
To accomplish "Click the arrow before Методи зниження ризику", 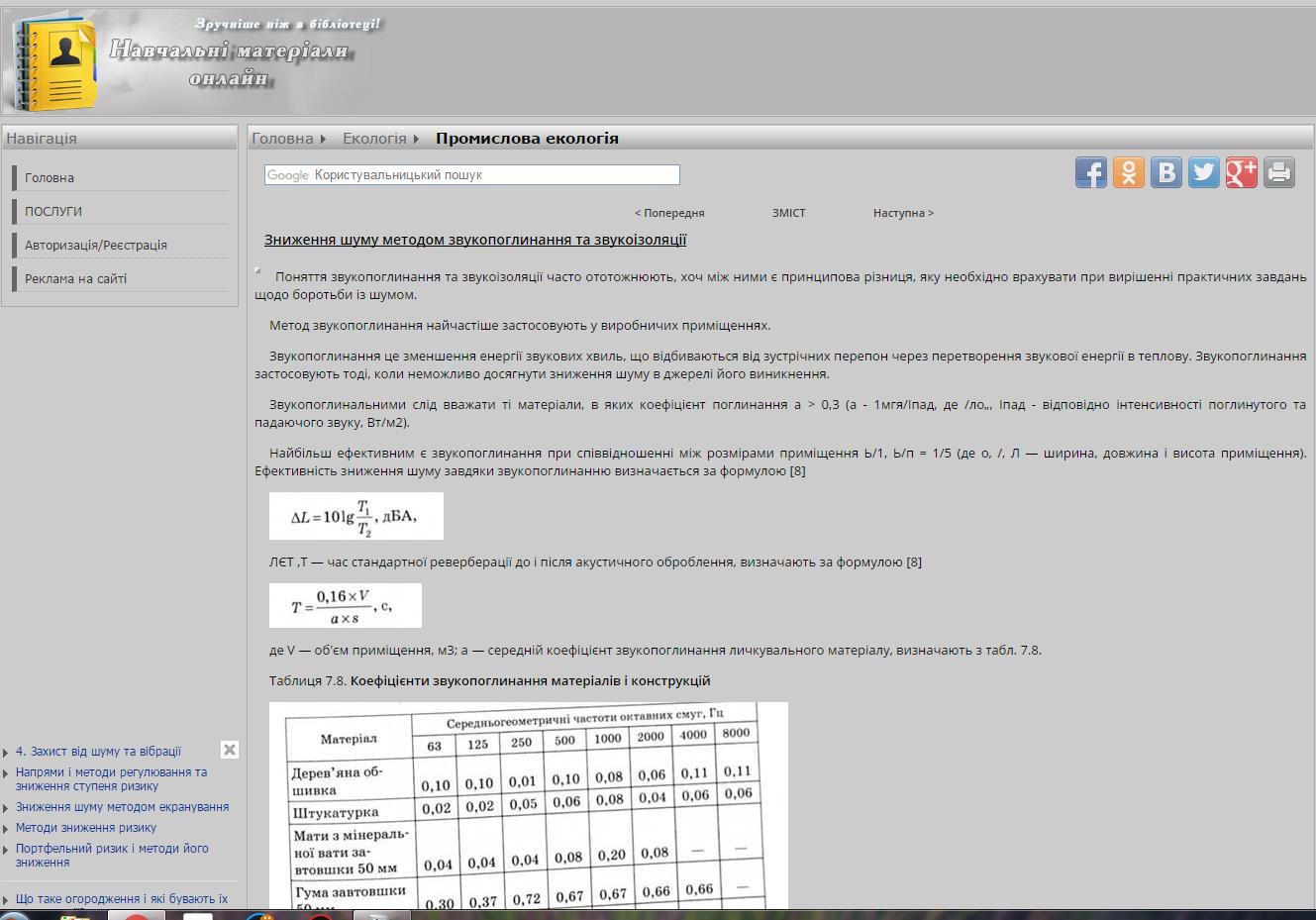I will click(x=7, y=829).
